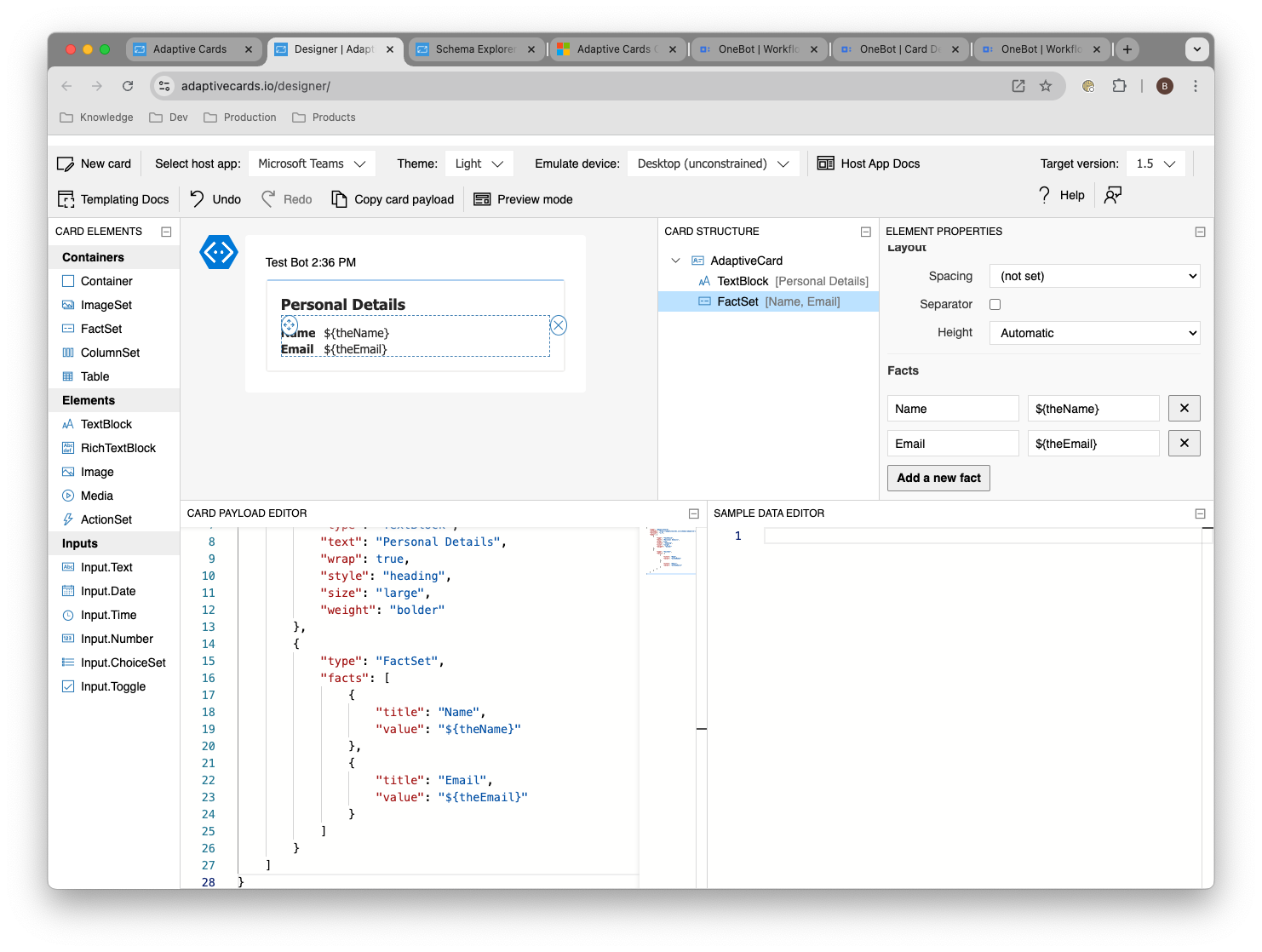Click the feedback person icon beside Help
The width and height of the screenshot is (1262, 952).
coord(1112,195)
